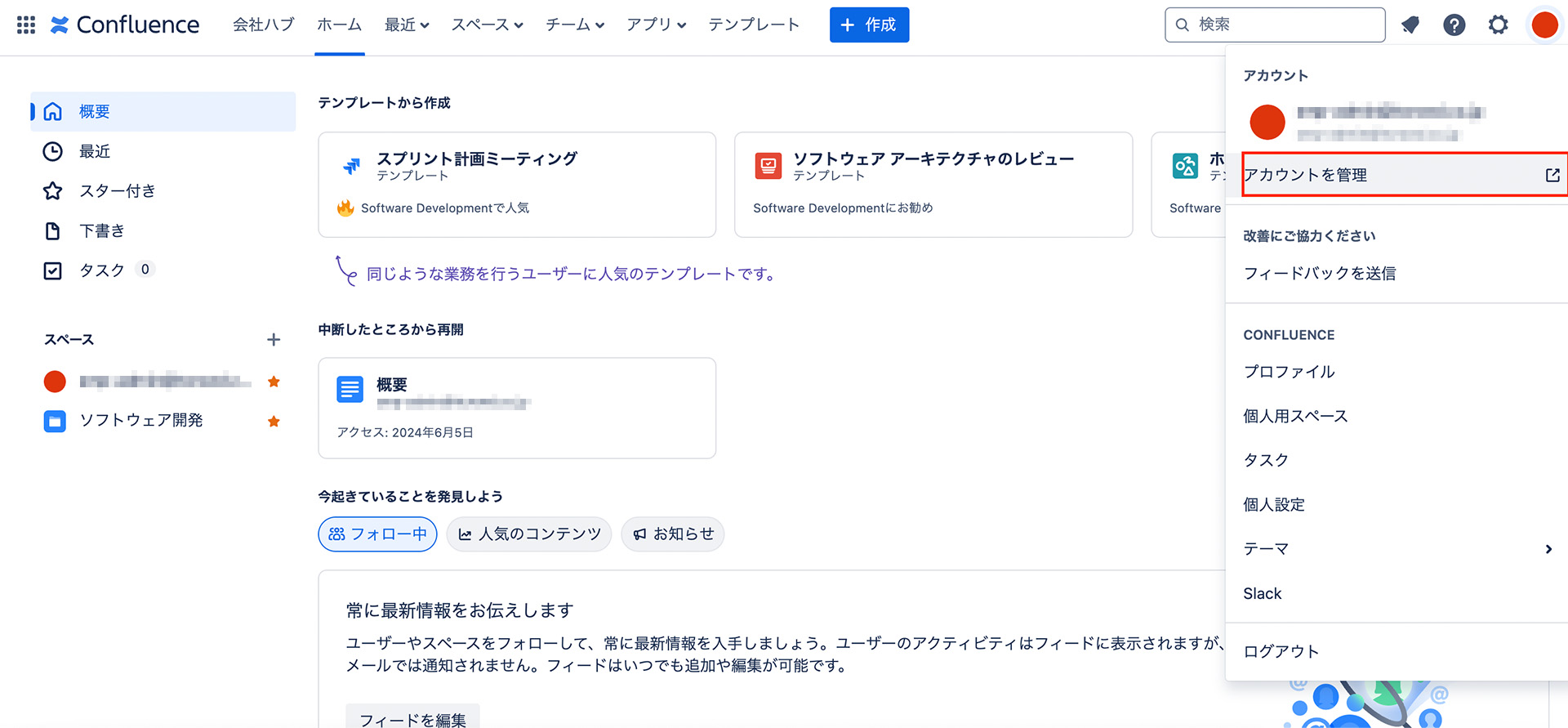Image resolution: width=1568 pixels, height=728 pixels.
Task: Open the settings gear icon
Action: click(1498, 25)
